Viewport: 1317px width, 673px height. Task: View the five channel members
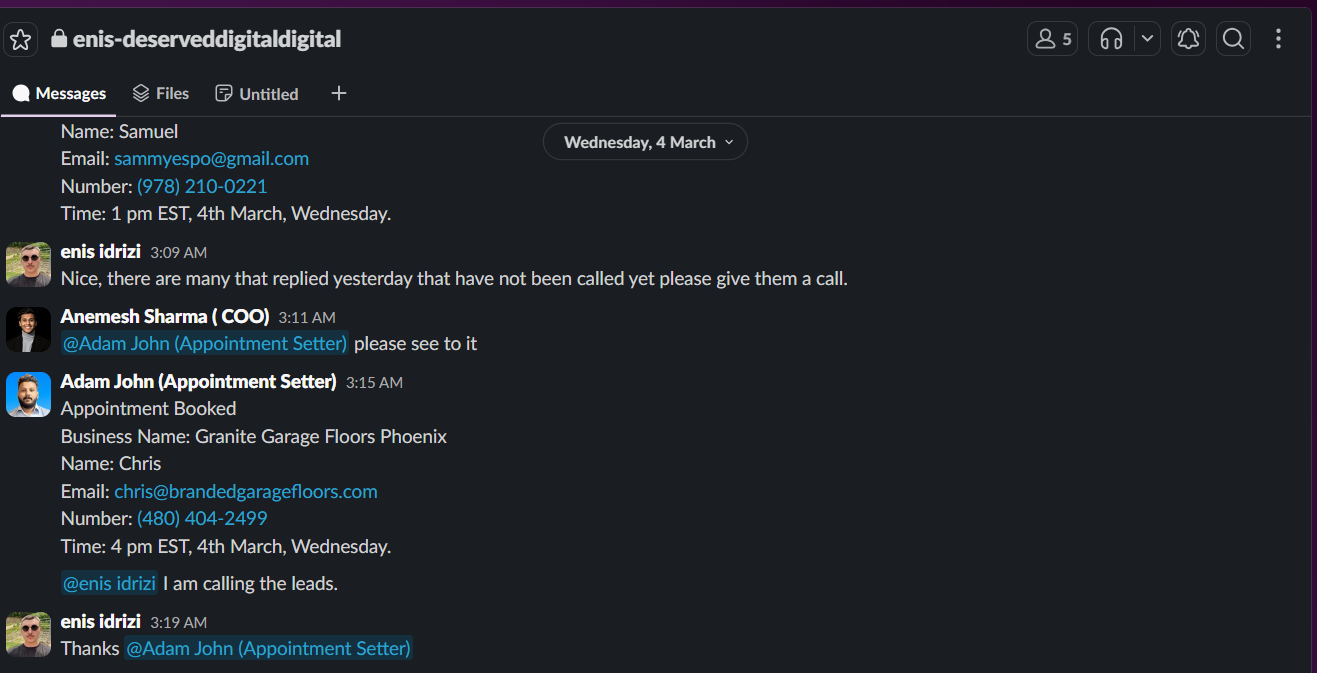click(x=1052, y=39)
